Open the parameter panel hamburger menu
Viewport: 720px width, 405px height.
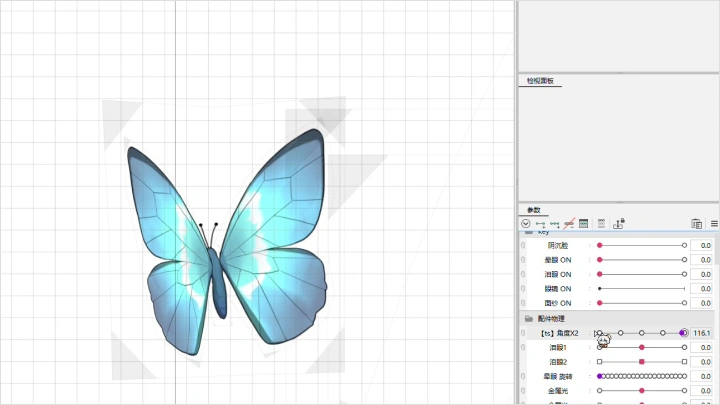(714, 224)
